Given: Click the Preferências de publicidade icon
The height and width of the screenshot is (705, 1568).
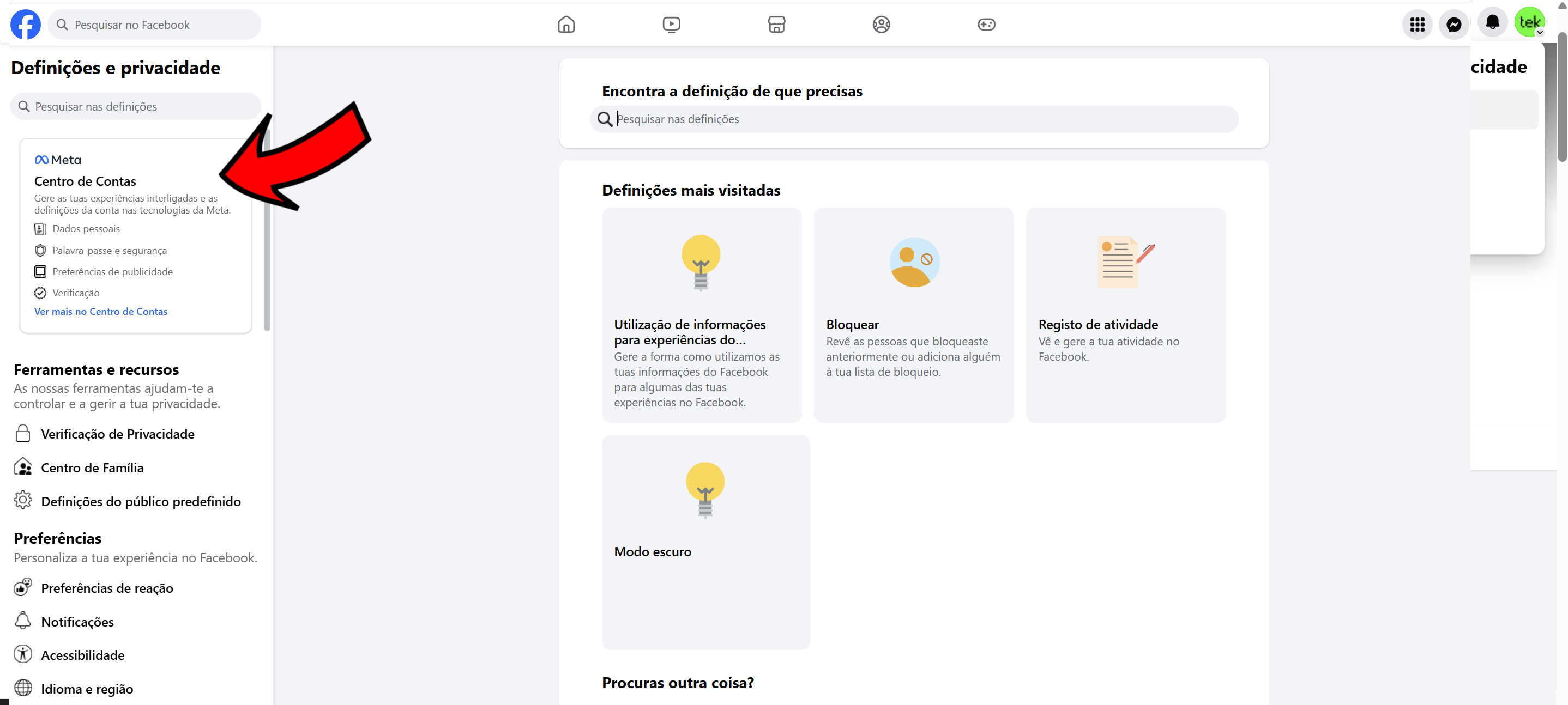Looking at the screenshot, I should 40,271.
